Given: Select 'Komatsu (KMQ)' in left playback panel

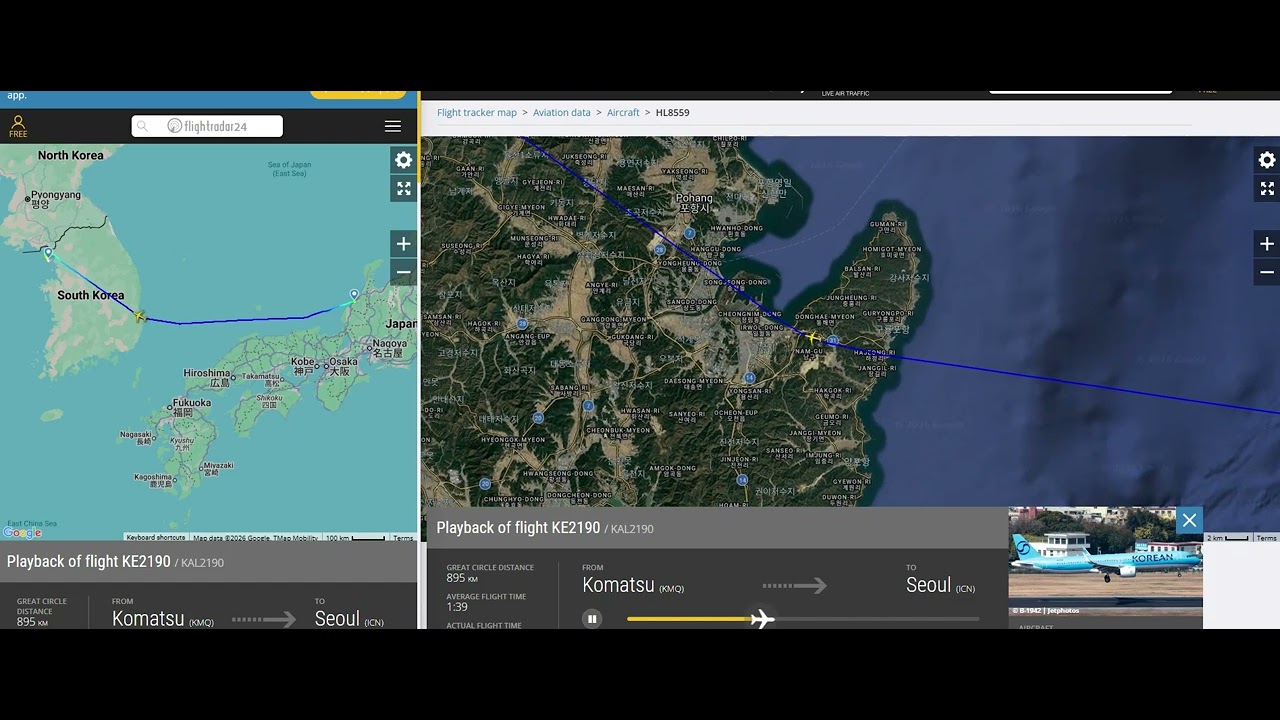Looking at the screenshot, I should (x=163, y=619).
